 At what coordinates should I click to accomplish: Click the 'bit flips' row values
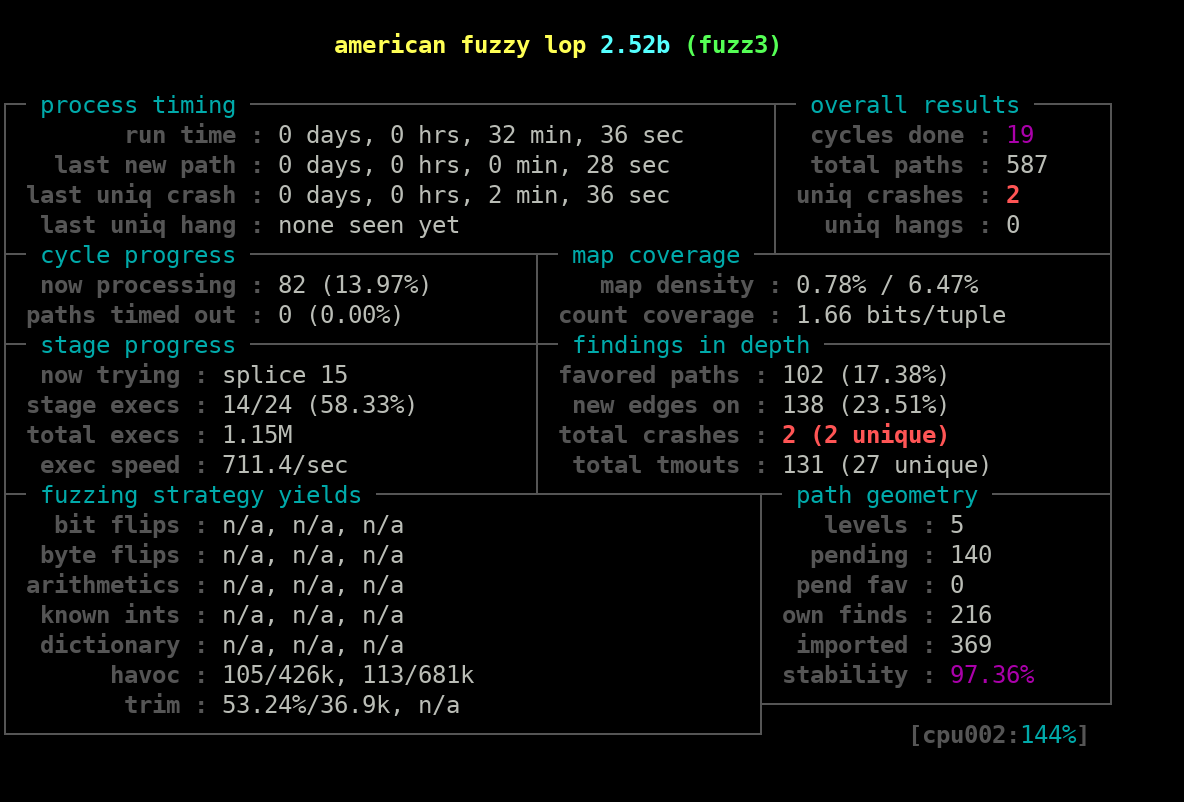pyautogui.click(x=313, y=526)
